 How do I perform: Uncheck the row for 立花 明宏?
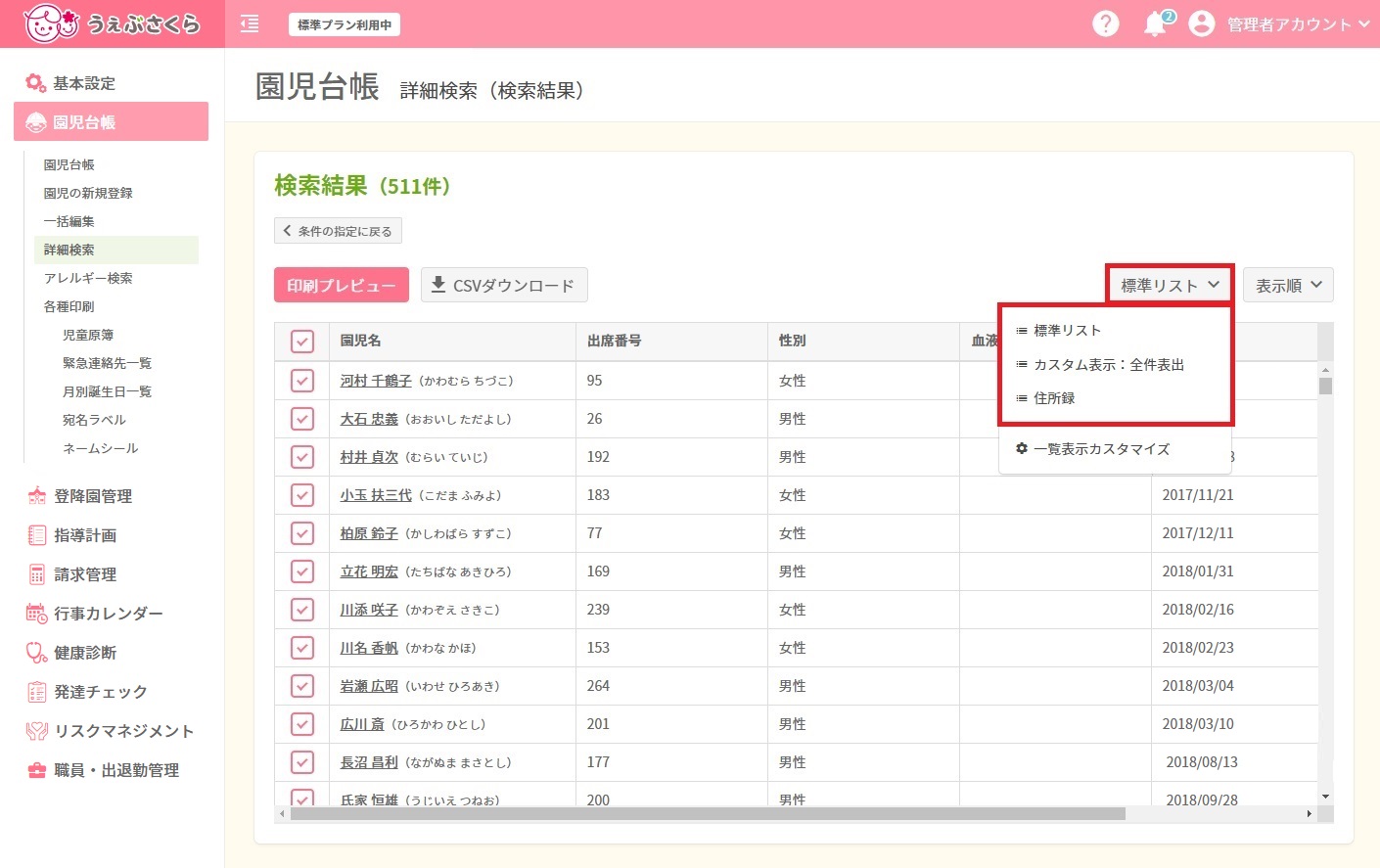[302, 571]
